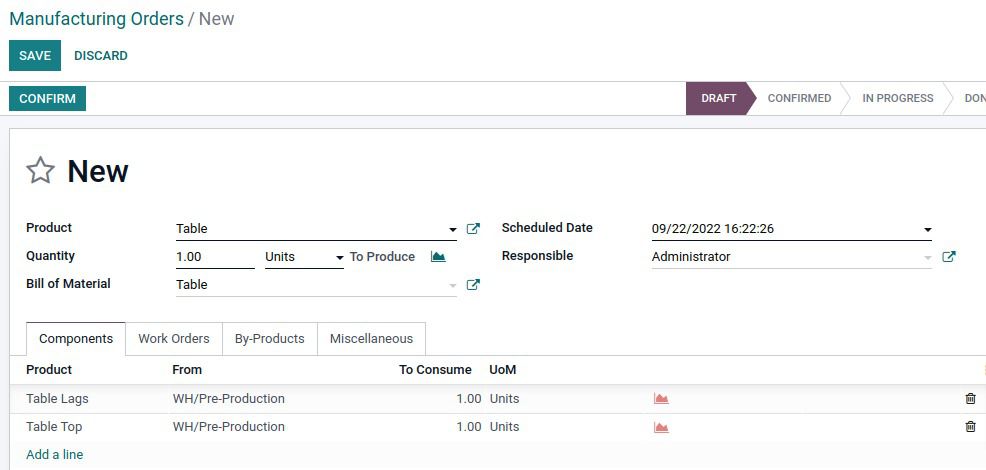Expand the Product dropdown
986x470 pixels.
tap(453, 230)
